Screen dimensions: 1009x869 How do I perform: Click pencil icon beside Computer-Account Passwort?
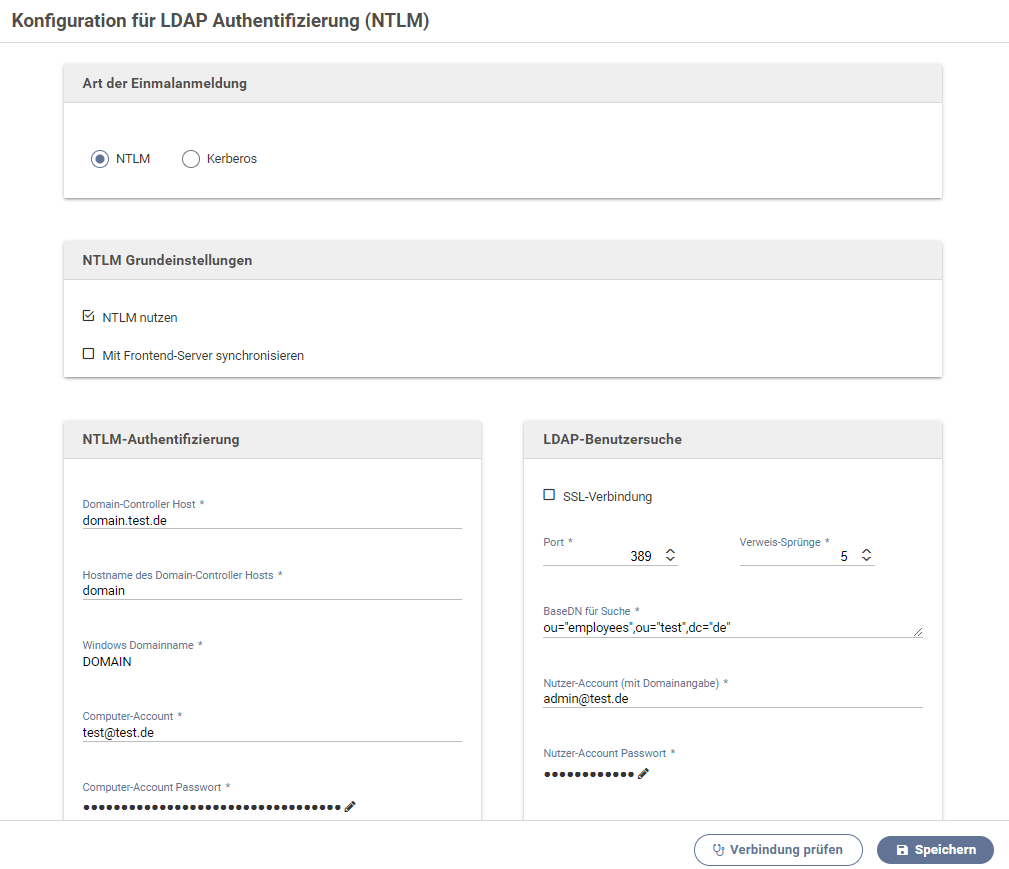point(350,807)
